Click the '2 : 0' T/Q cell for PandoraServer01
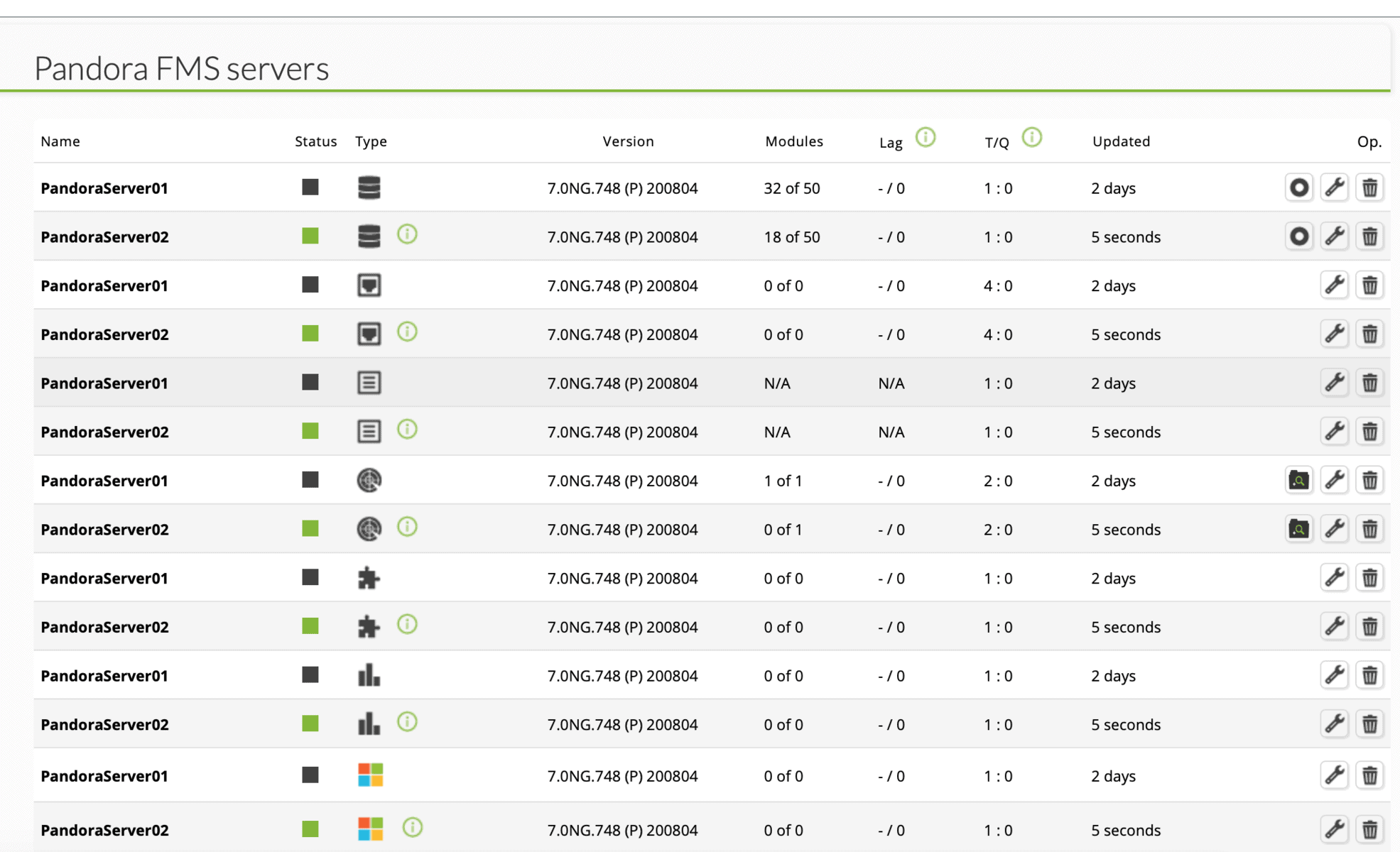This screenshot has height=852, width=1400. click(998, 481)
